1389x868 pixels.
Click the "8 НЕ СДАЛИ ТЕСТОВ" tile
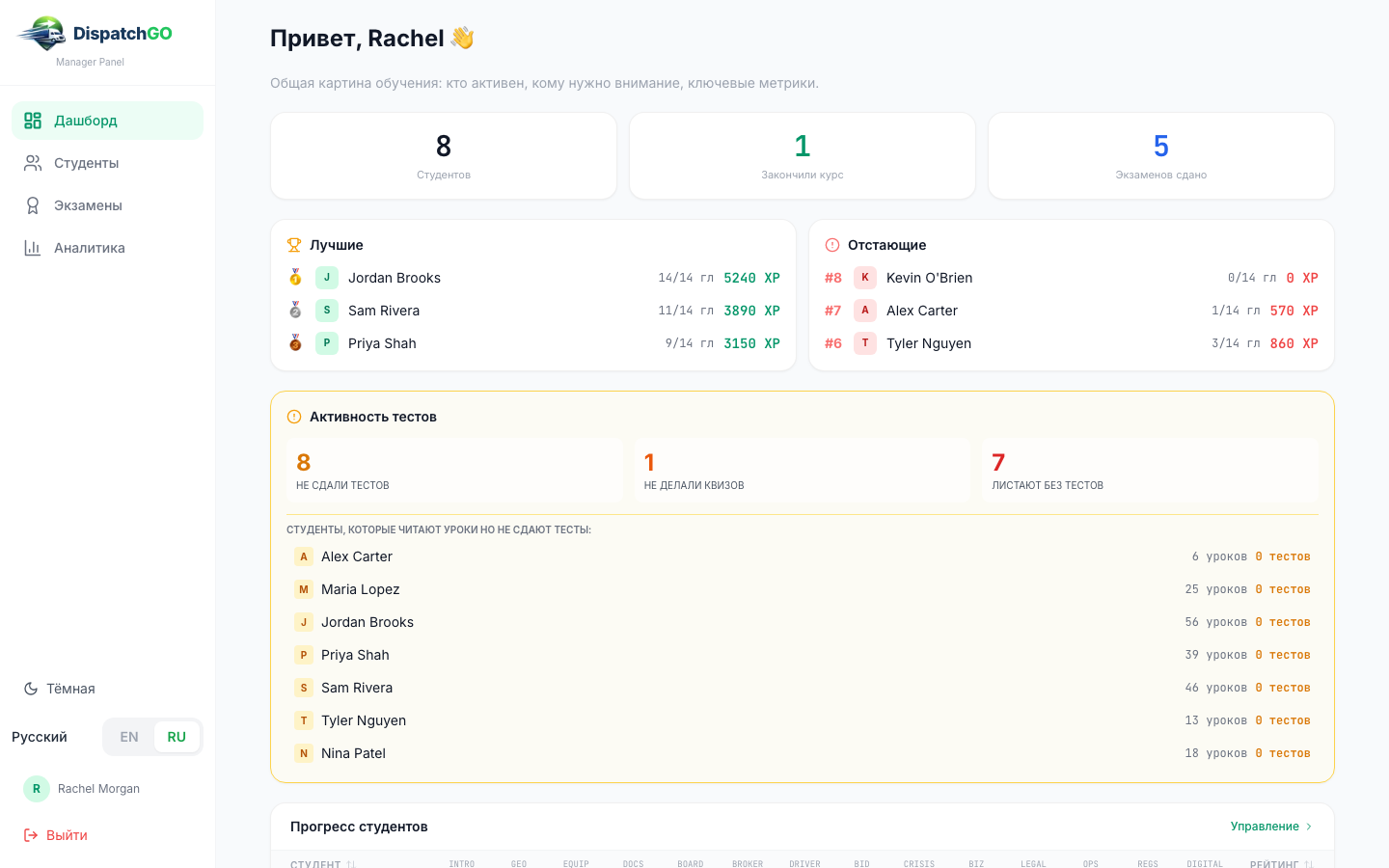coord(454,470)
